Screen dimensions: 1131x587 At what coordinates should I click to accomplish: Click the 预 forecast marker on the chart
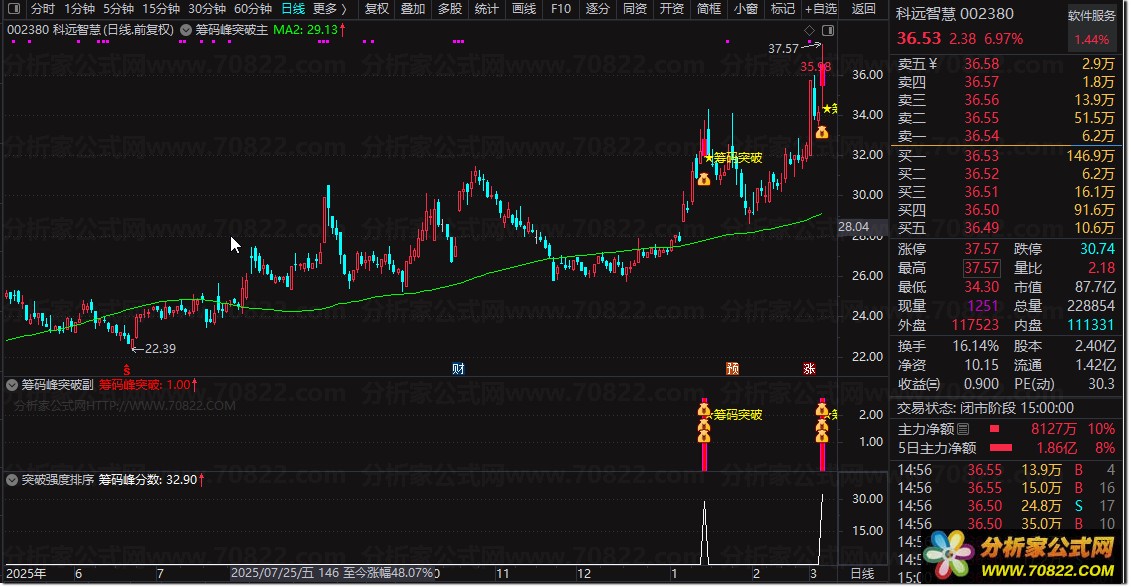[733, 368]
